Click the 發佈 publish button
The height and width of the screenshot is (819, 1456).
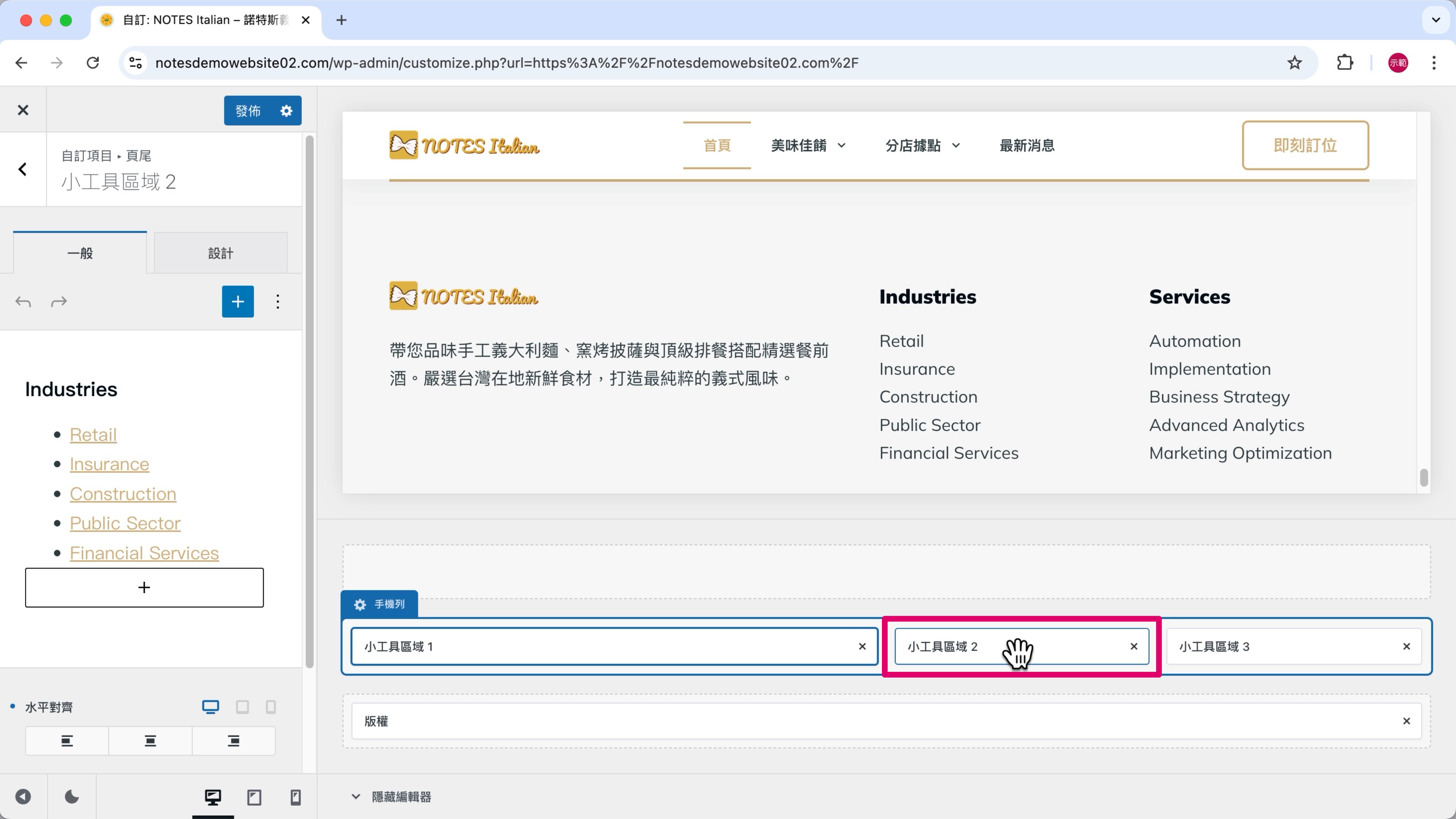(x=248, y=111)
